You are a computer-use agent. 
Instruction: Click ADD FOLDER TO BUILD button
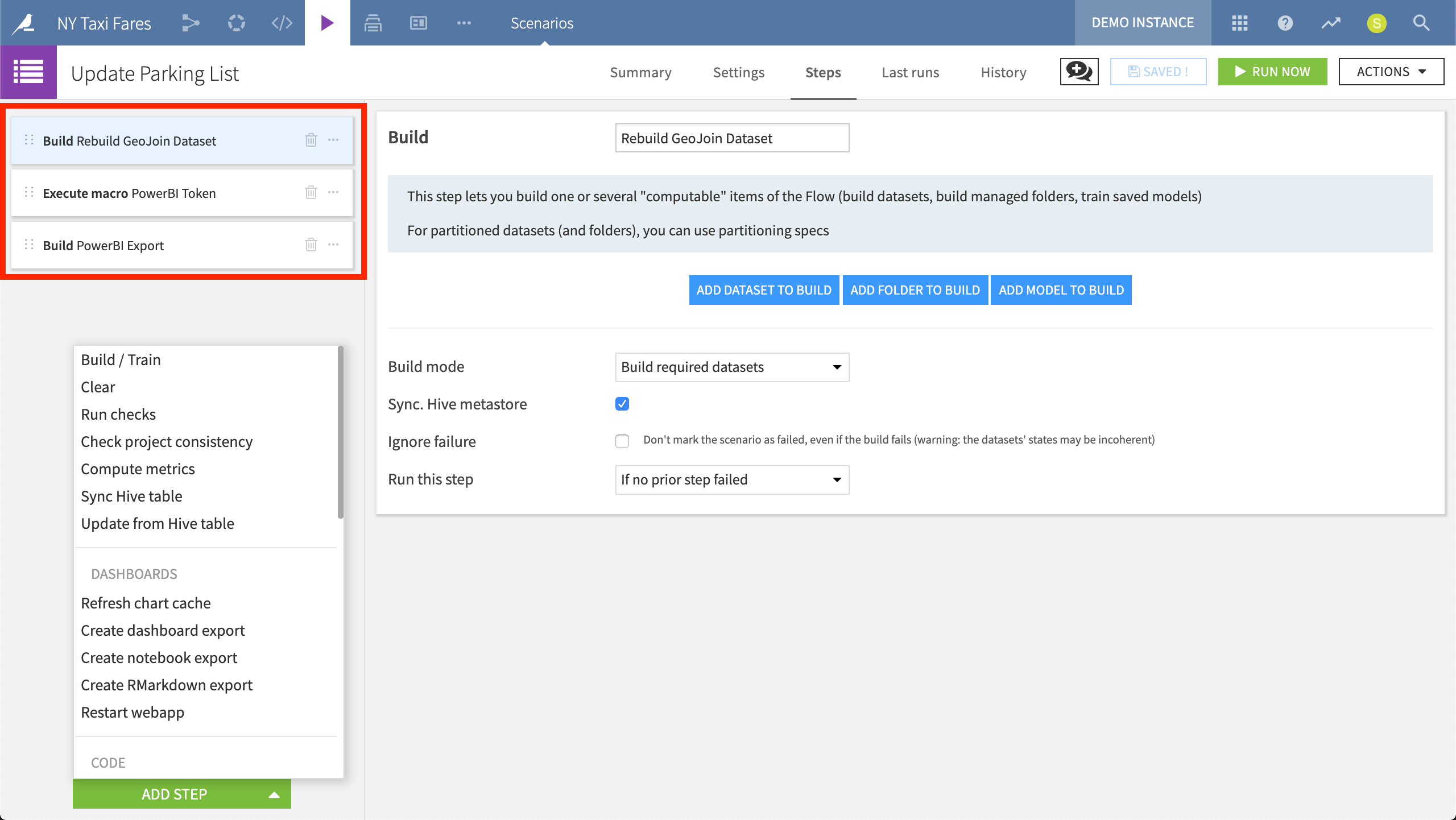[915, 290]
